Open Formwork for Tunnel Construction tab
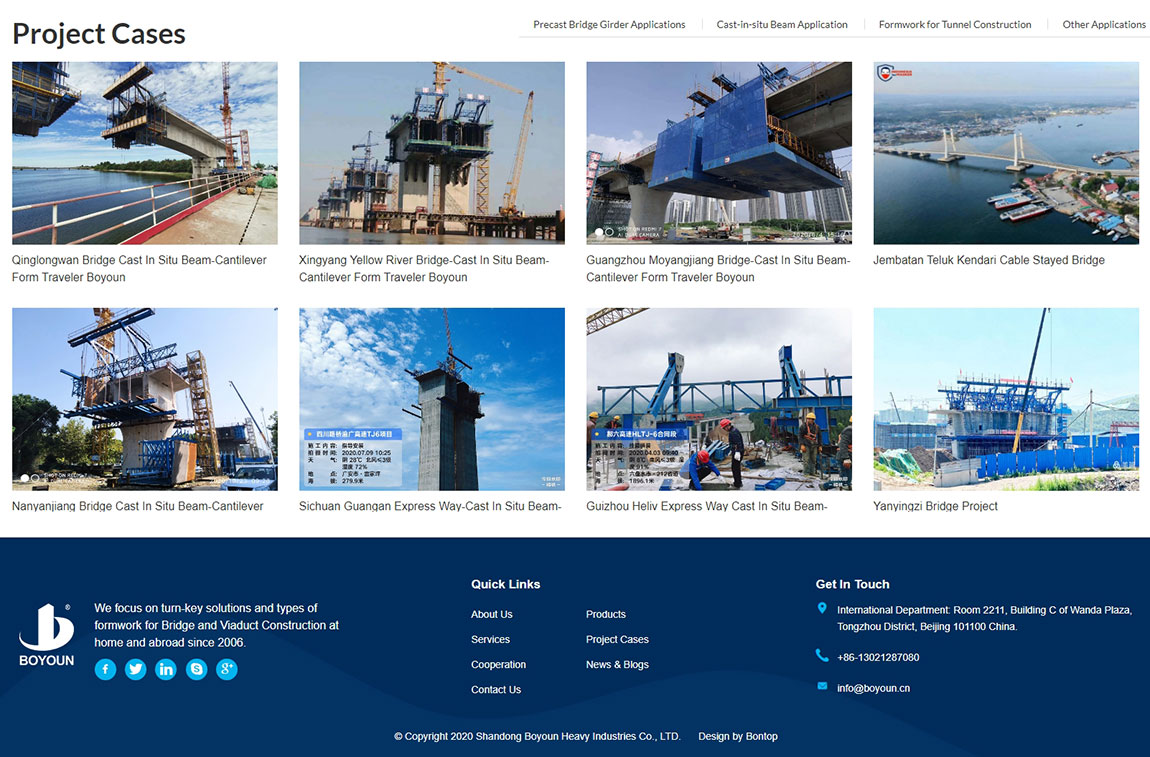 tap(954, 25)
